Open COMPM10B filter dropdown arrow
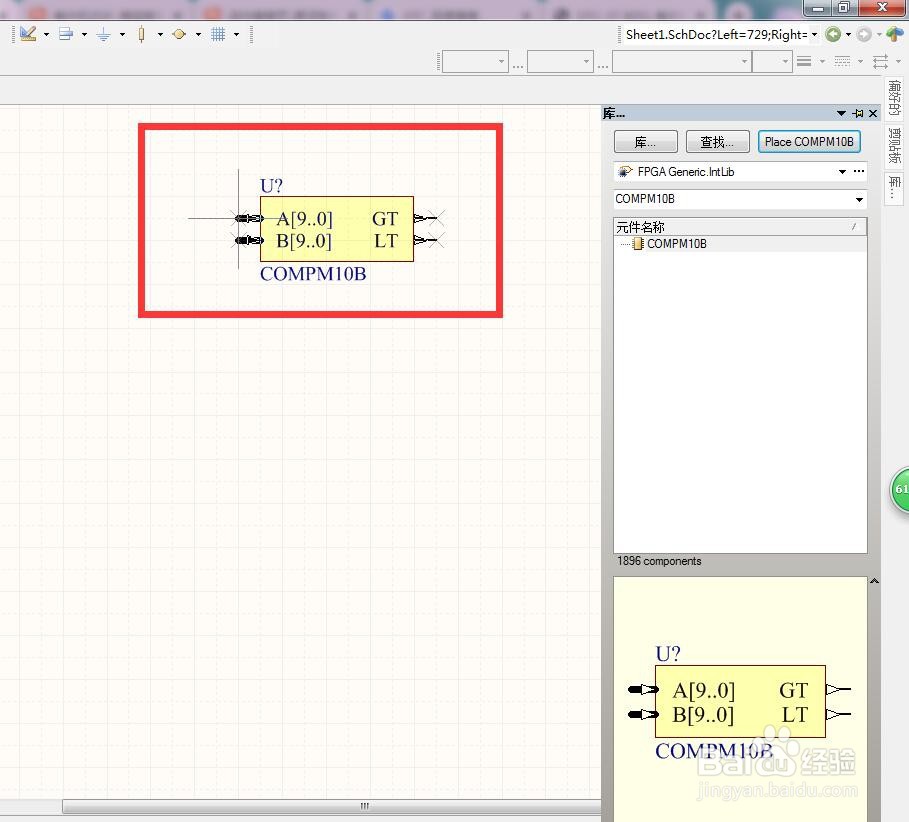The width and height of the screenshot is (909, 822). [859, 200]
